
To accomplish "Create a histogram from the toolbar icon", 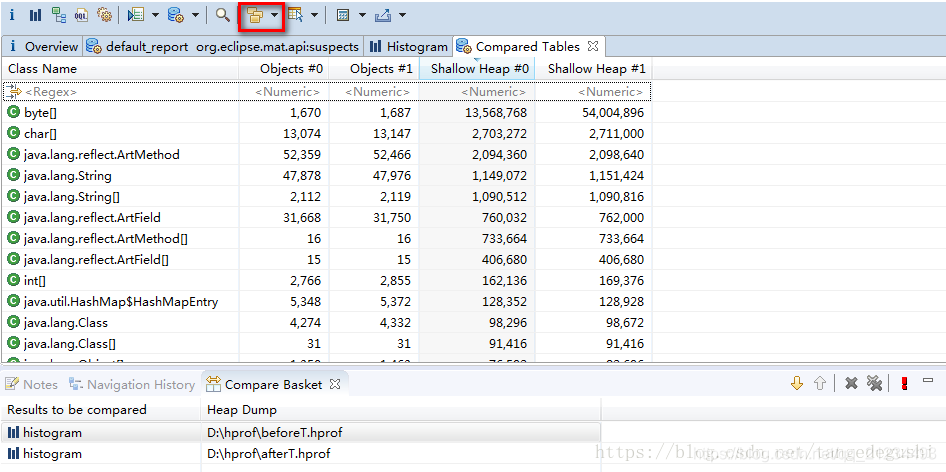I will 35,15.
